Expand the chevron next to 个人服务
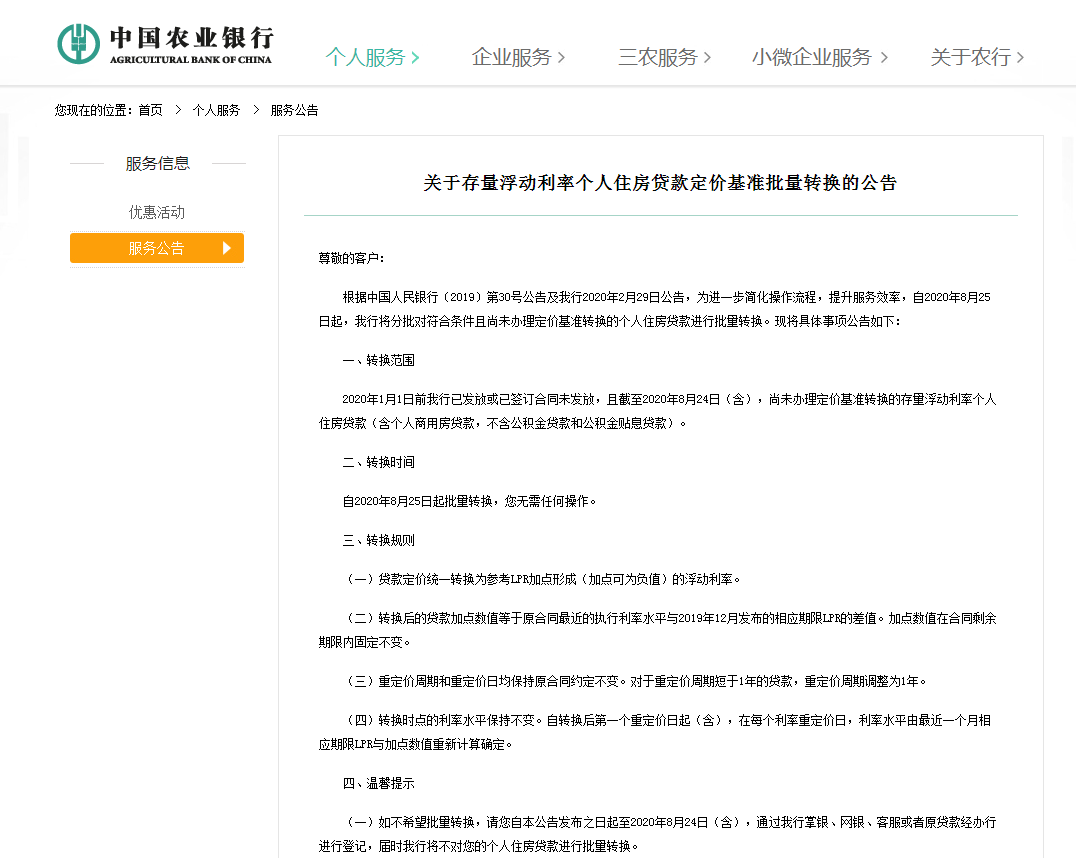This screenshot has height=858, width=1076. [415, 58]
